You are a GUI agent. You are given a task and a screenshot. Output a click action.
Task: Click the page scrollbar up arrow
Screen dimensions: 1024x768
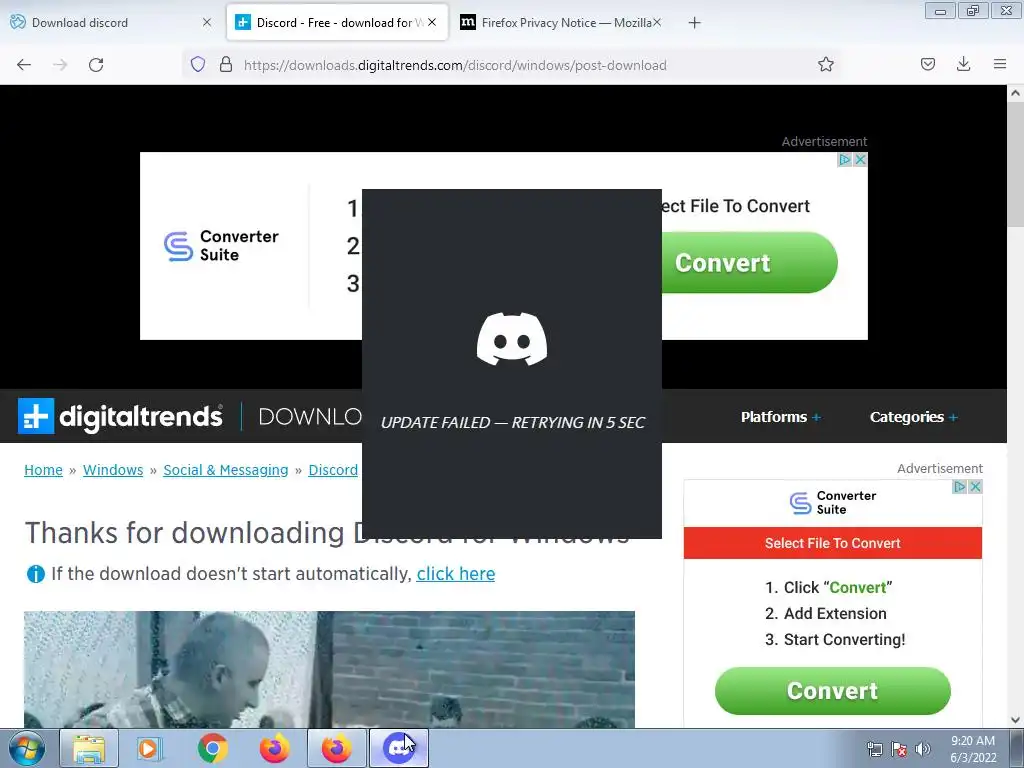click(1015, 93)
